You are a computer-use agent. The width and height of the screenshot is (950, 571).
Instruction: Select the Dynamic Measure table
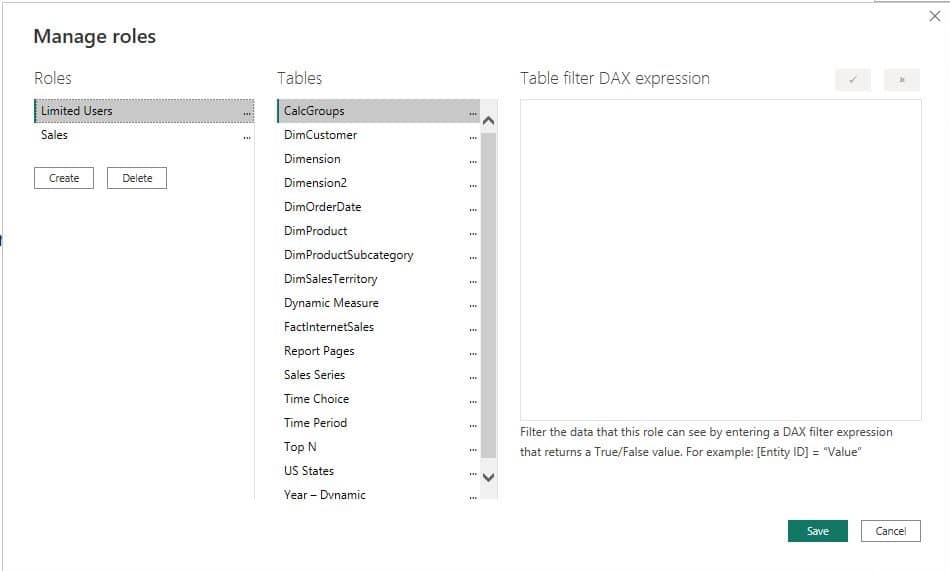point(378,303)
